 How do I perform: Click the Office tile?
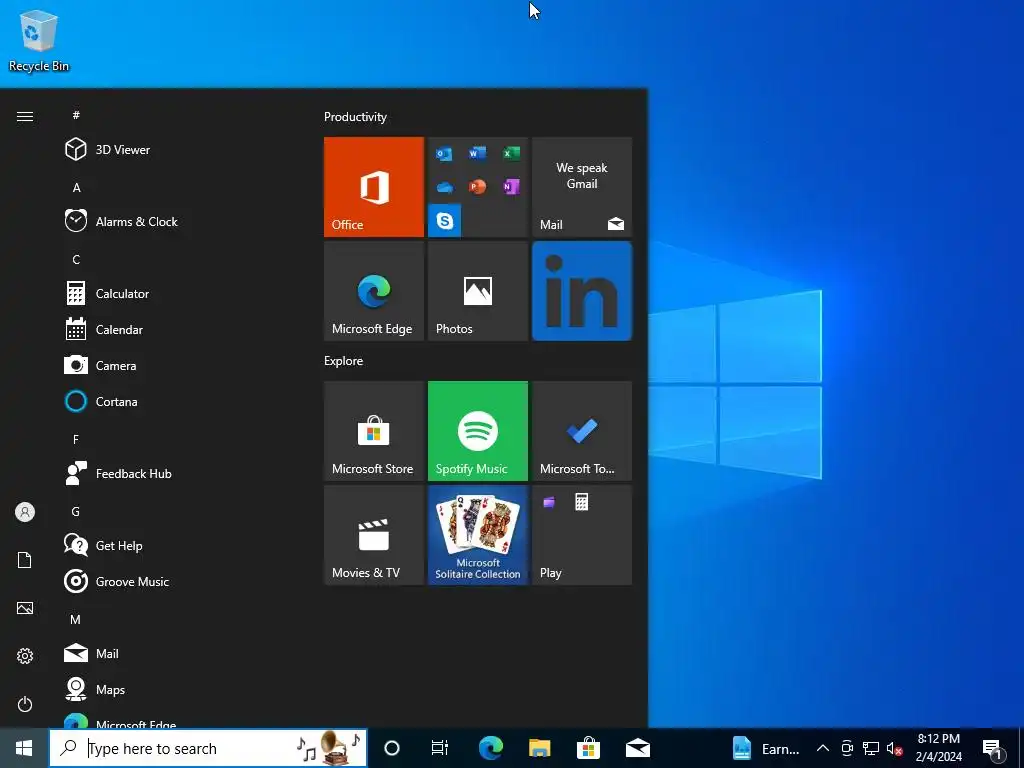tap(374, 187)
